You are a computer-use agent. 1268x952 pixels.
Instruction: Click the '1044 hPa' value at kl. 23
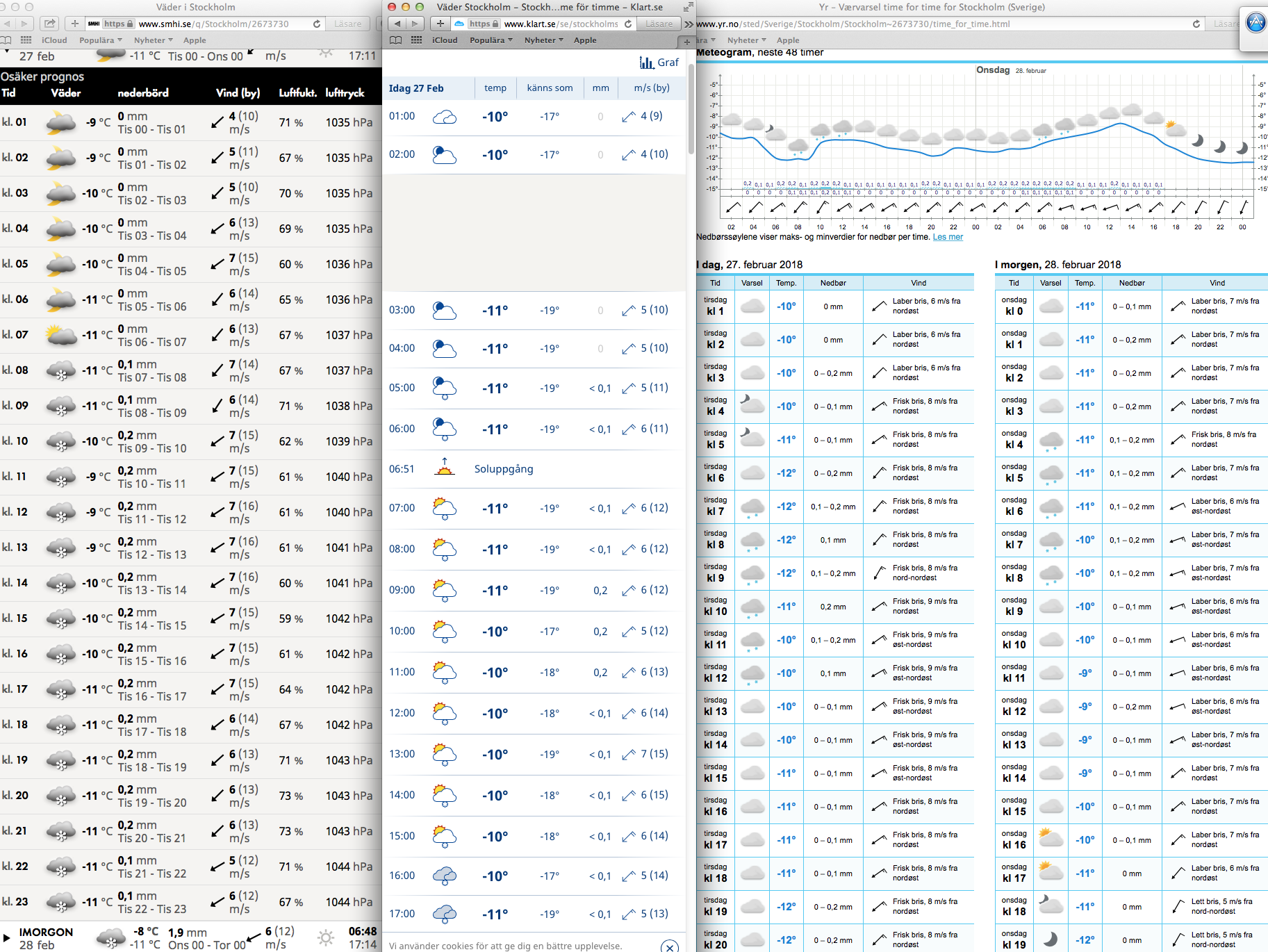click(349, 902)
